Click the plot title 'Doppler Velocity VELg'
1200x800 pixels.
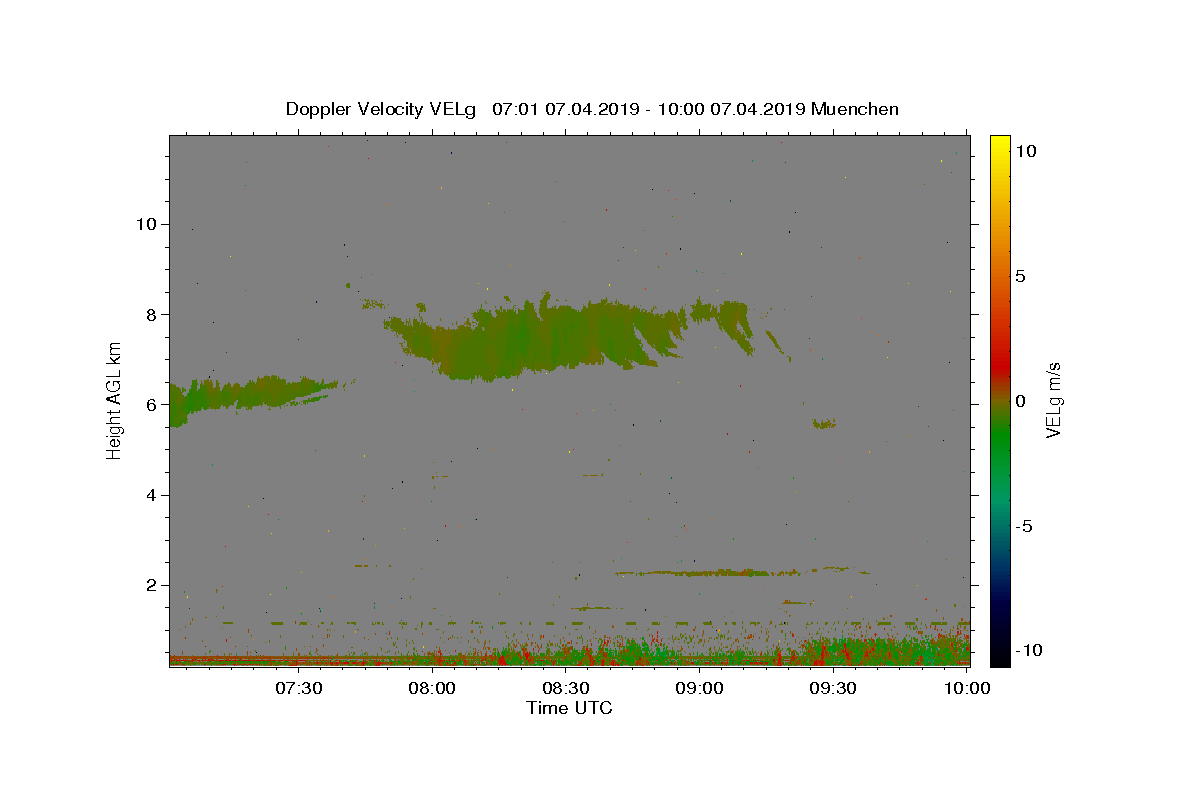tap(383, 109)
